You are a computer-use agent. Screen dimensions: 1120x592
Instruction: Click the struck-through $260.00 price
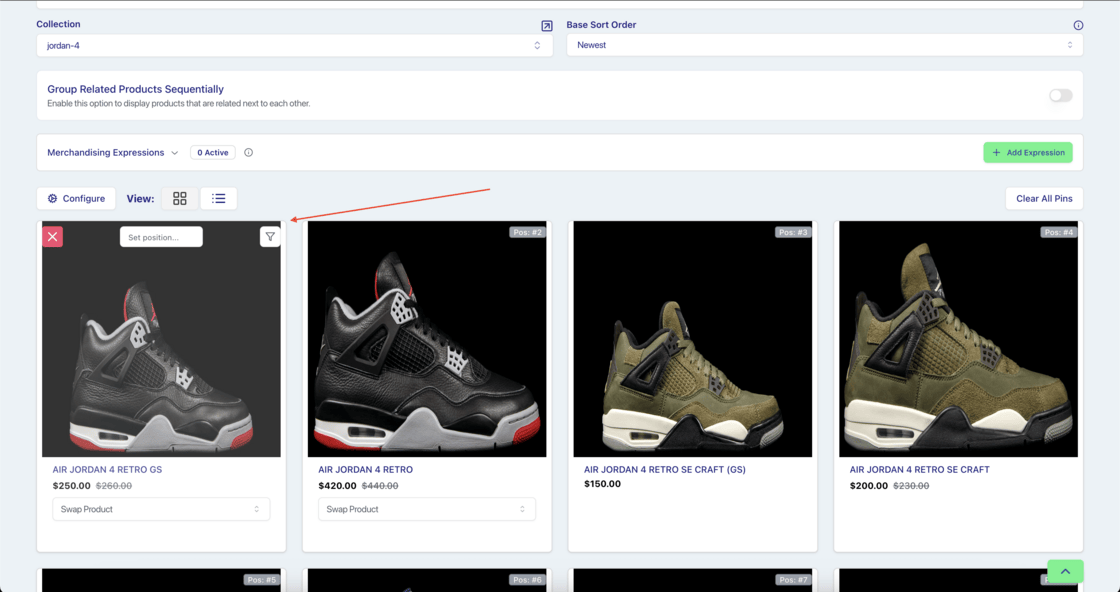pos(114,486)
